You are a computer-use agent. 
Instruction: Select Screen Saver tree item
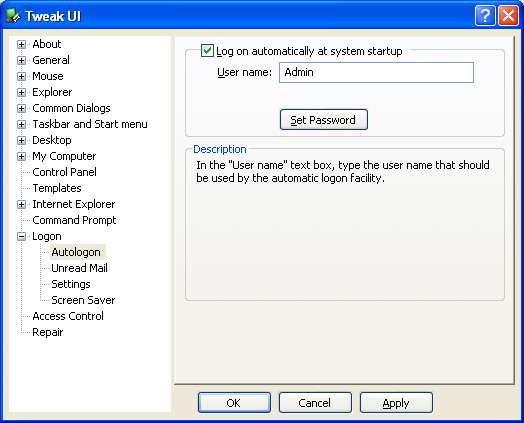tap(83, 300)
